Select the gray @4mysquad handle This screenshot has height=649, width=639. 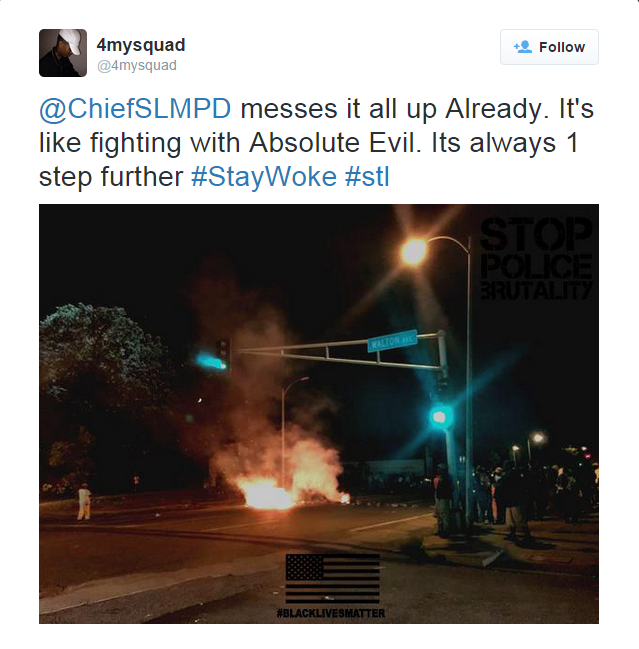click(x=137, y=65)
